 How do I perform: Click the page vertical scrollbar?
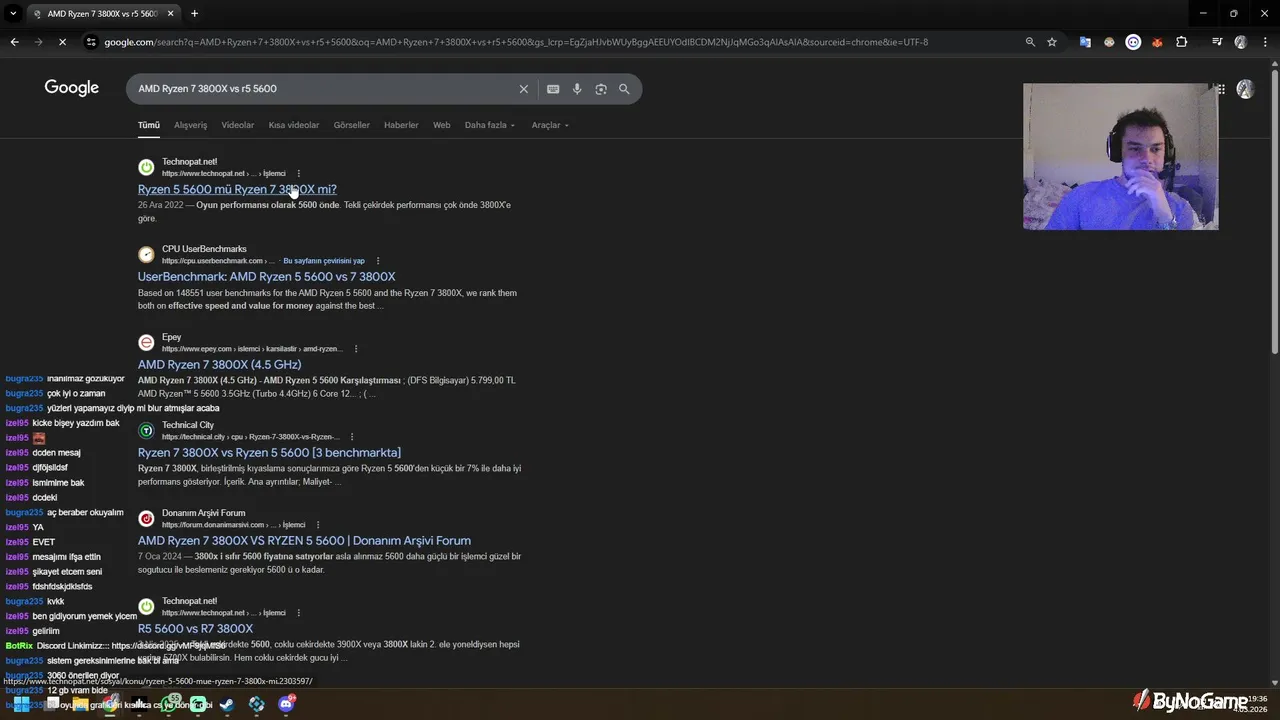(1274, 210)
